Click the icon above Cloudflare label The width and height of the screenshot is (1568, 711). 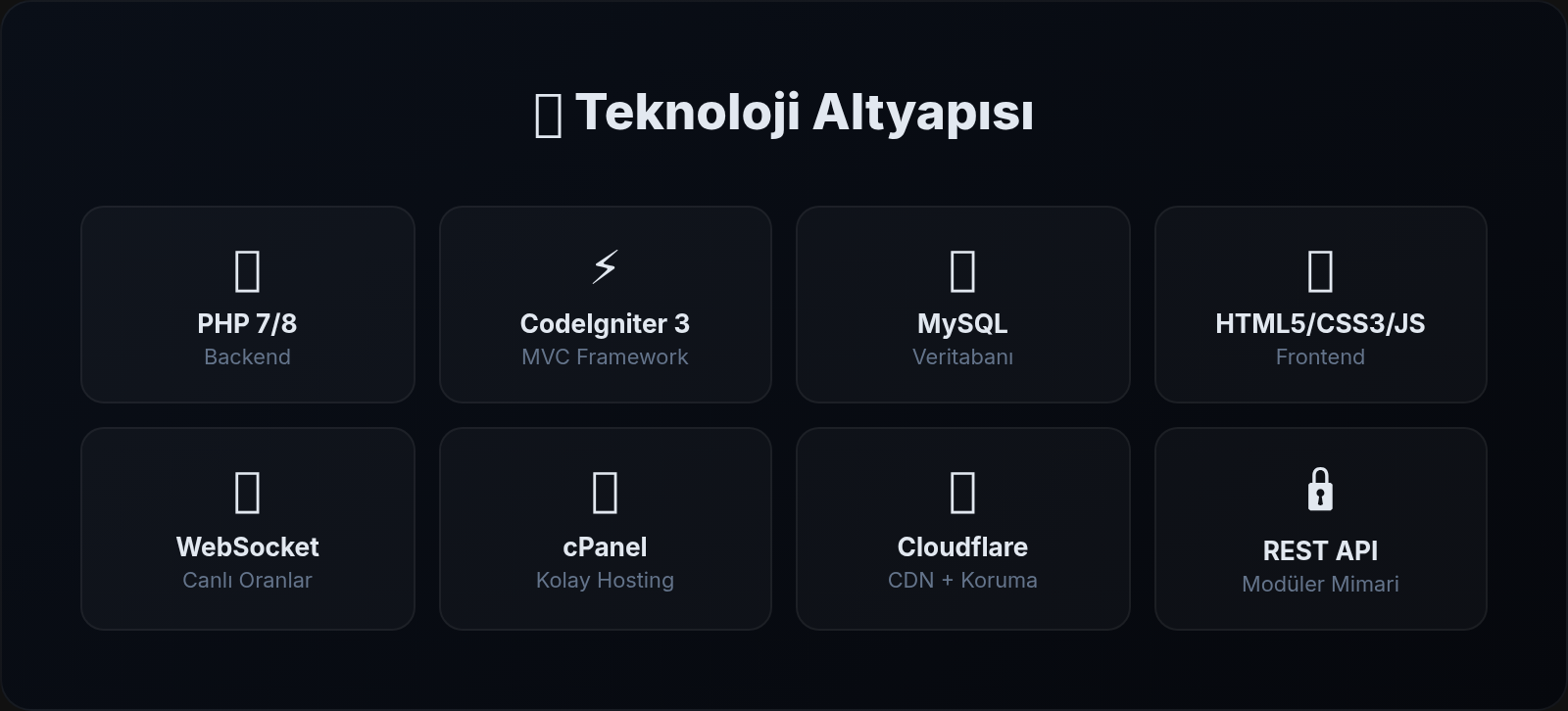pos(962,493)
